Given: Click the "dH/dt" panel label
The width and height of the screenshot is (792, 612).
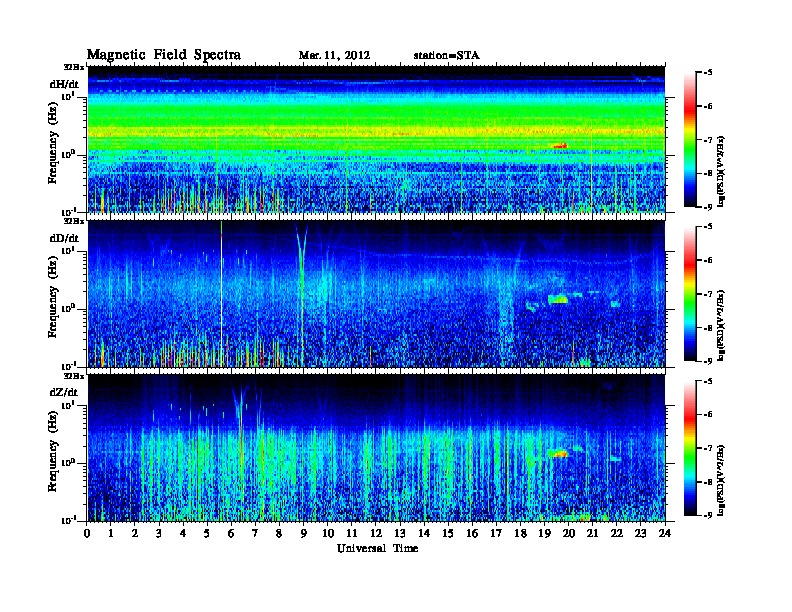Looking at the screenshot, I should pyautogui.click(x=64, y=84).
